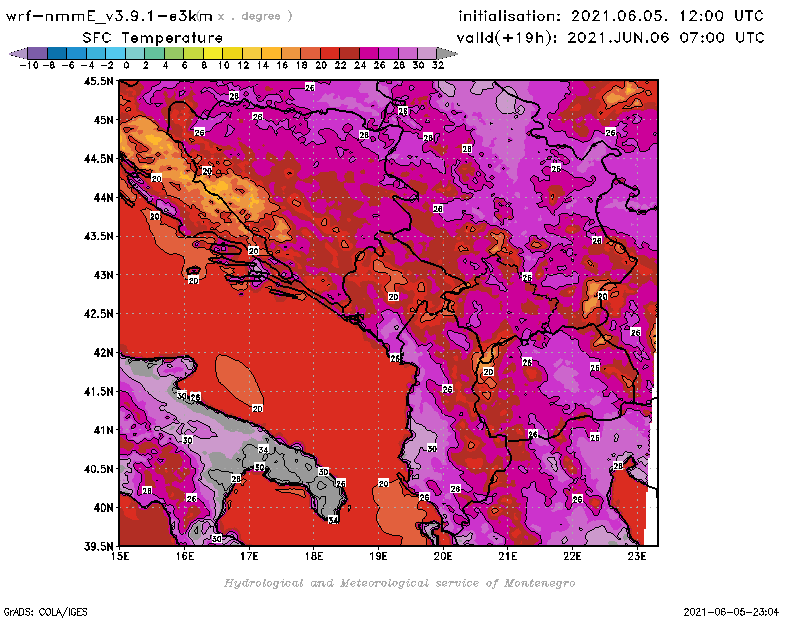Click the dark red legend swatch between 22 and 24
This screenshot has width=800, height=618.
pos(349,53)
